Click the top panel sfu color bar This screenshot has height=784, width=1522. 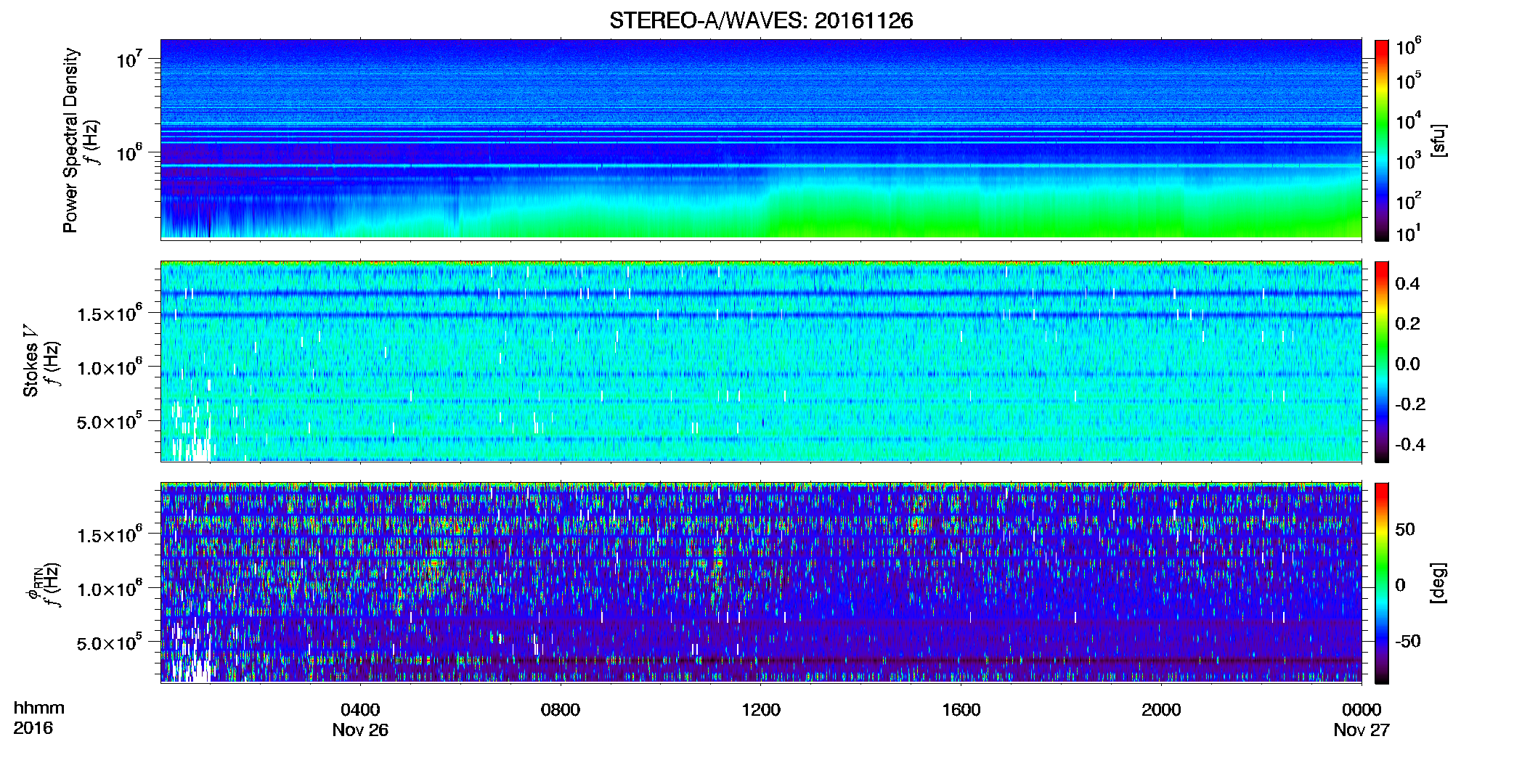(x=1381, y=140)
